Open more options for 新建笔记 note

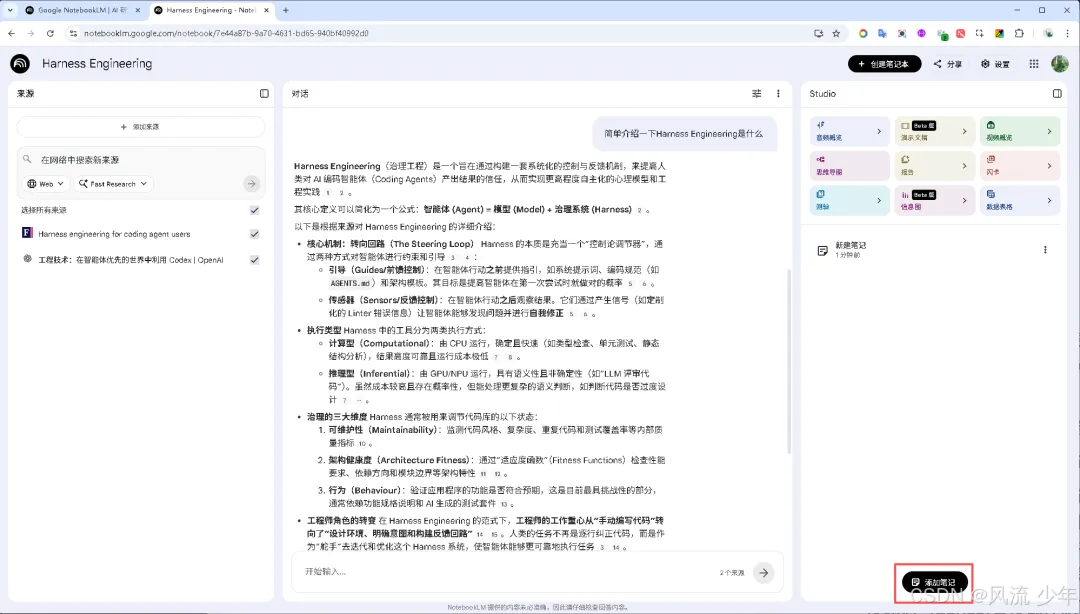pos(1045,249)
